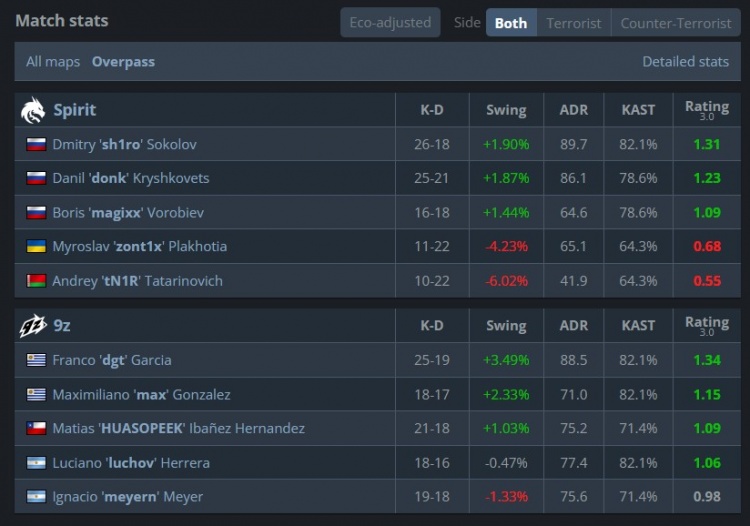
Task: Toggle the Eco-adjusted stats button
Action: (x=390, y=22)
